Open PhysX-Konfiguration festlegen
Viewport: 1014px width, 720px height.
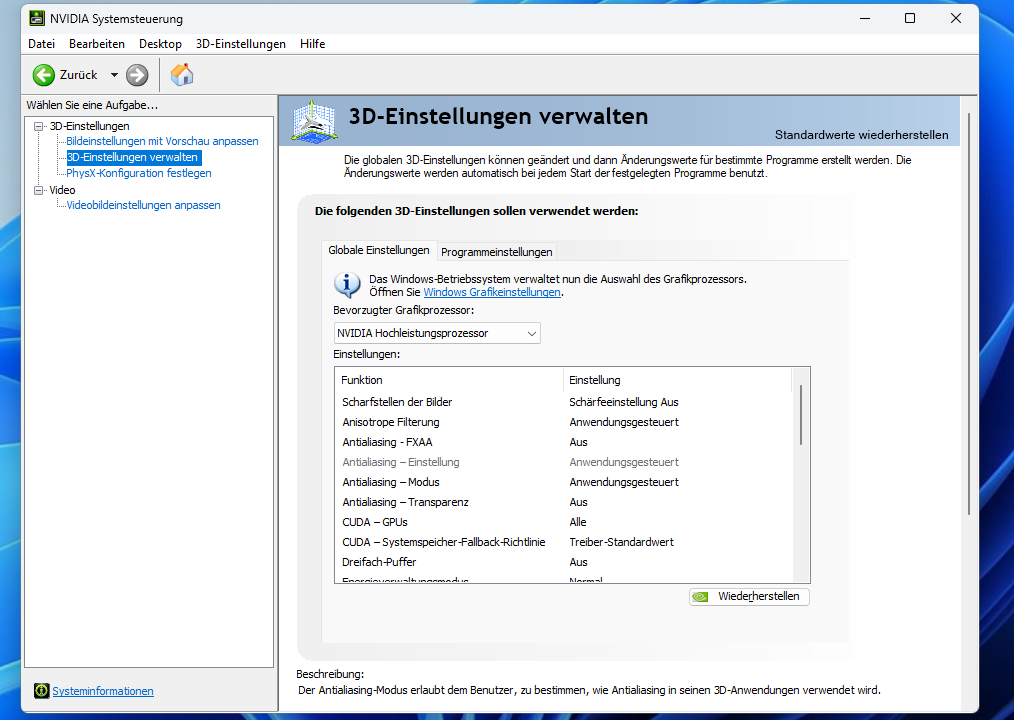pos(139,173)
